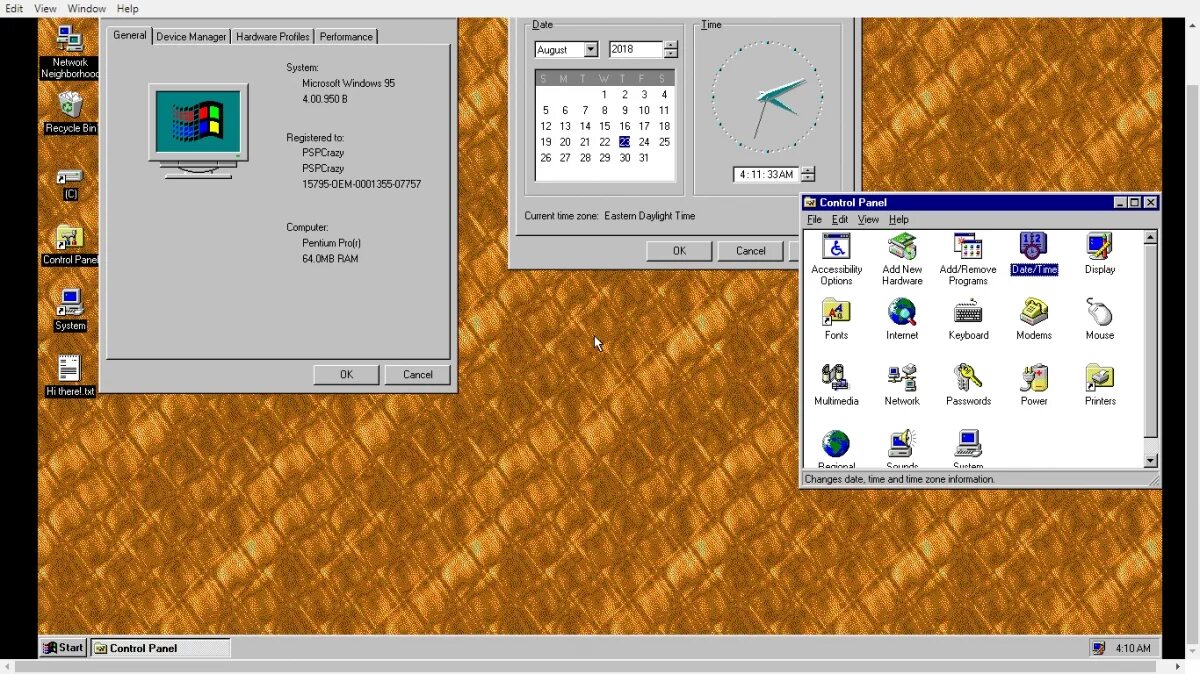Confirm date settings with OK button
The height and width of the screenshot is (674, 1200).
click(679, 250)
